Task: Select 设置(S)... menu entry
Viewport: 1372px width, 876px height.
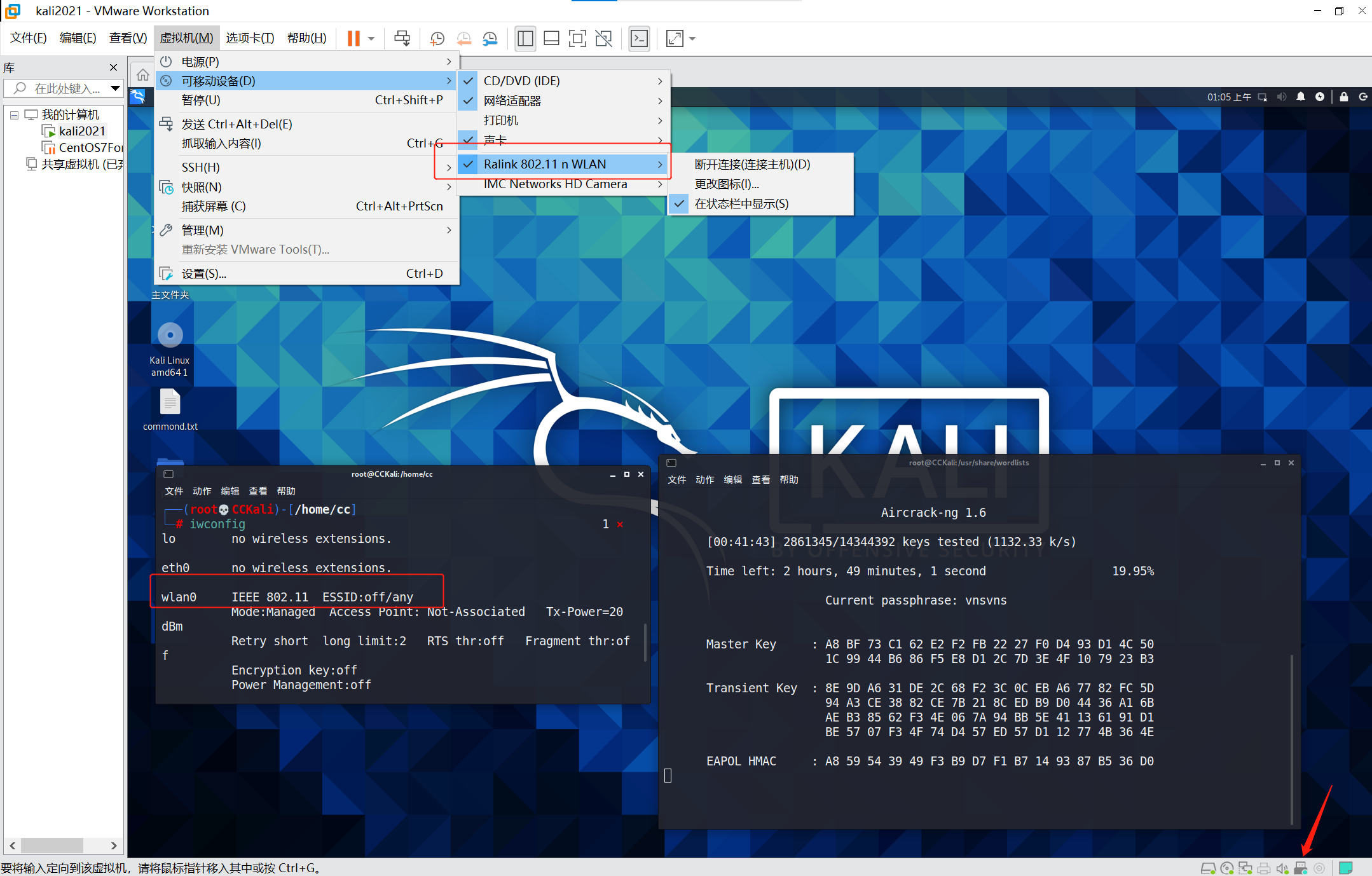Action: click(204, 273)
